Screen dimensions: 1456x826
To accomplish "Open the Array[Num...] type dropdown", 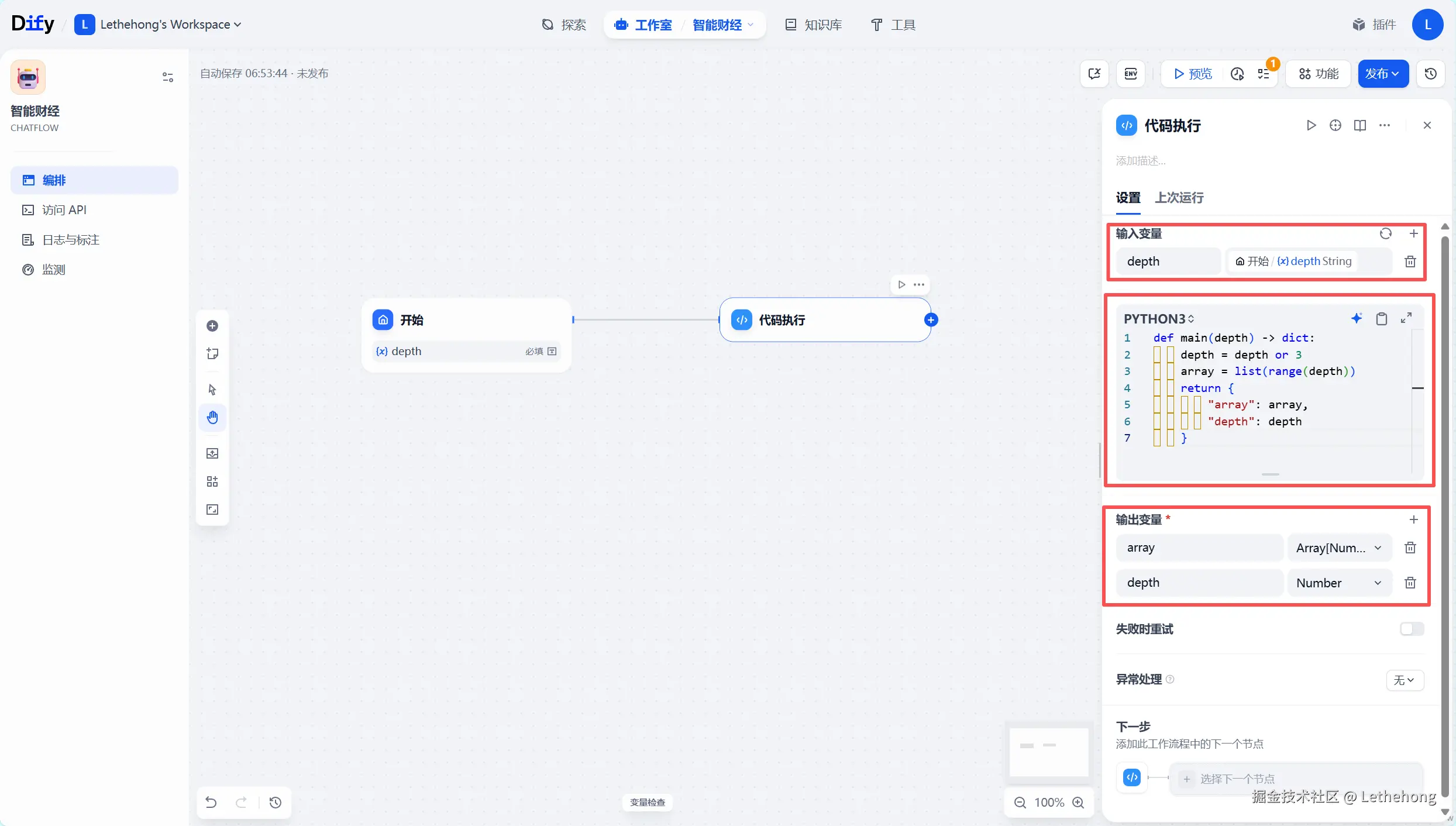I will [x=1338, y=548].
